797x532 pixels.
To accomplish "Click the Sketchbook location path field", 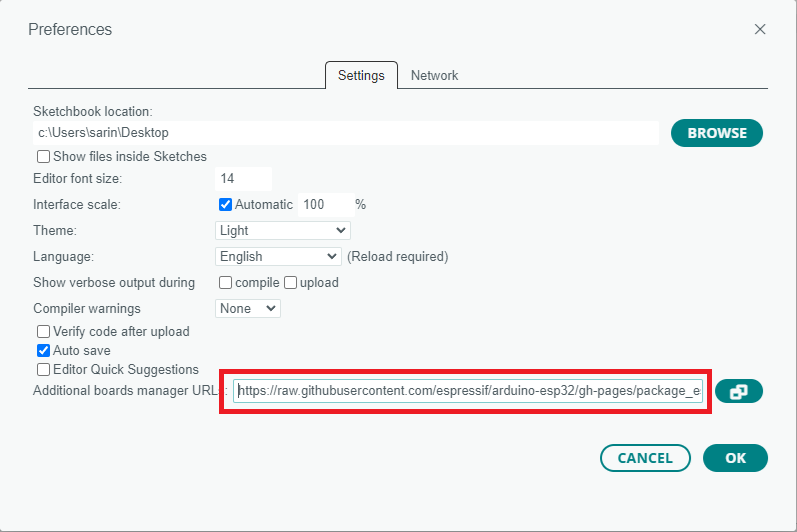I will 345,132.
